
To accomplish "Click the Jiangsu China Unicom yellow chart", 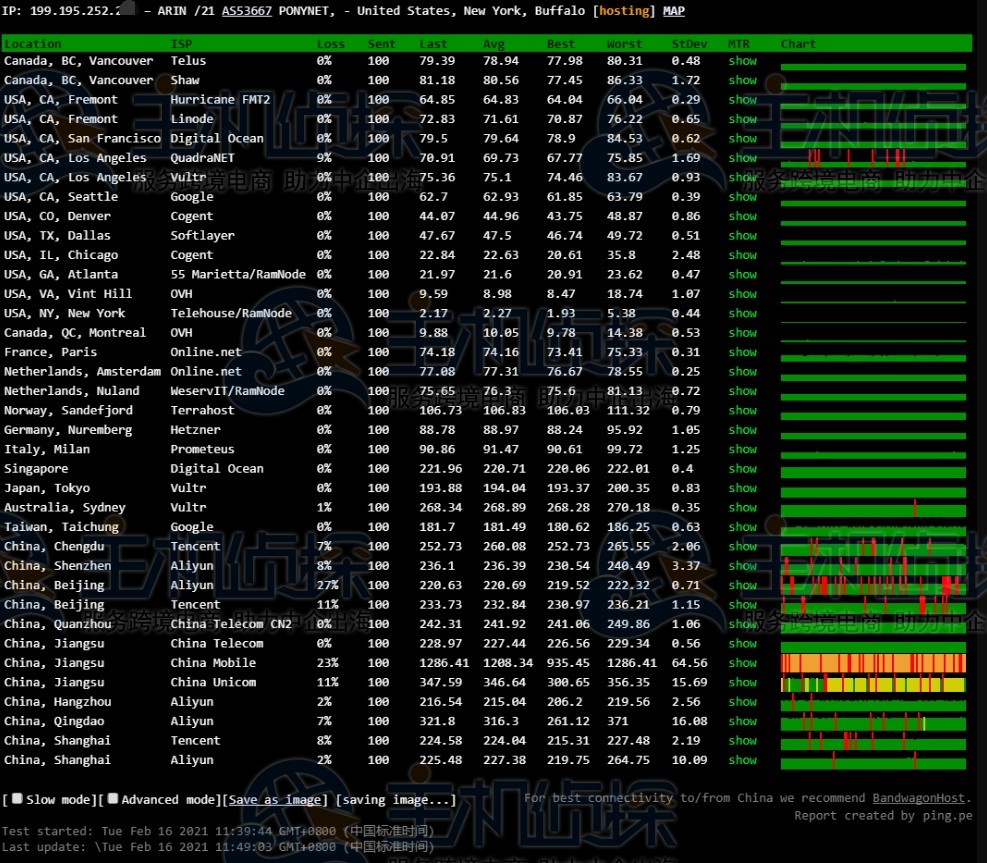I will [x=873, y=683].
